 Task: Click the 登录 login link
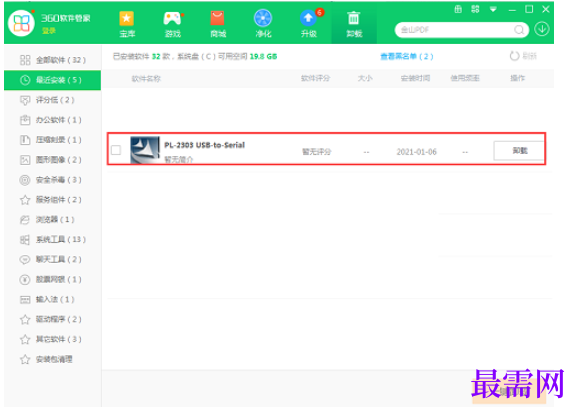tap(49, 31)
